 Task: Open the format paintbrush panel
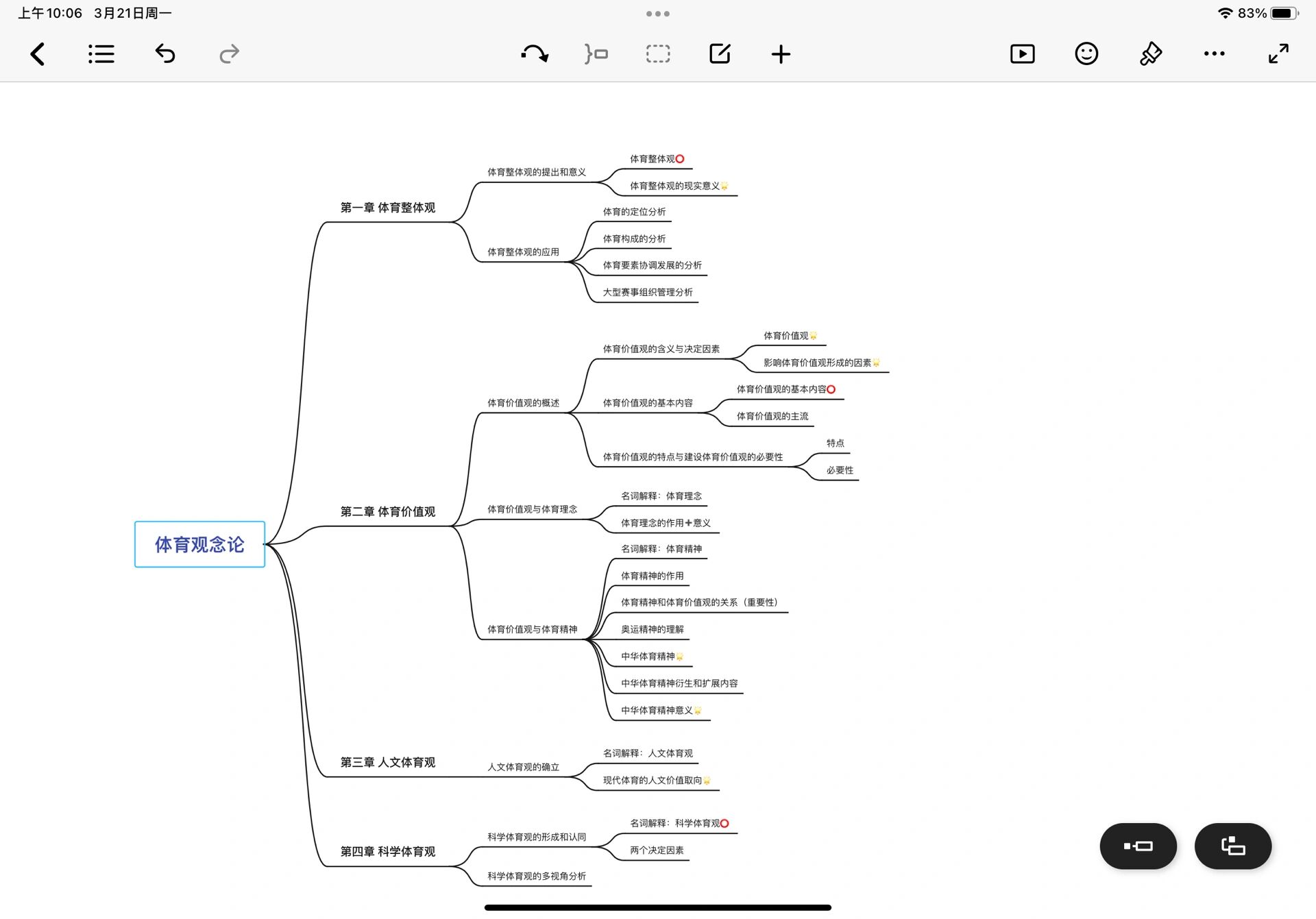(1150, 53)
